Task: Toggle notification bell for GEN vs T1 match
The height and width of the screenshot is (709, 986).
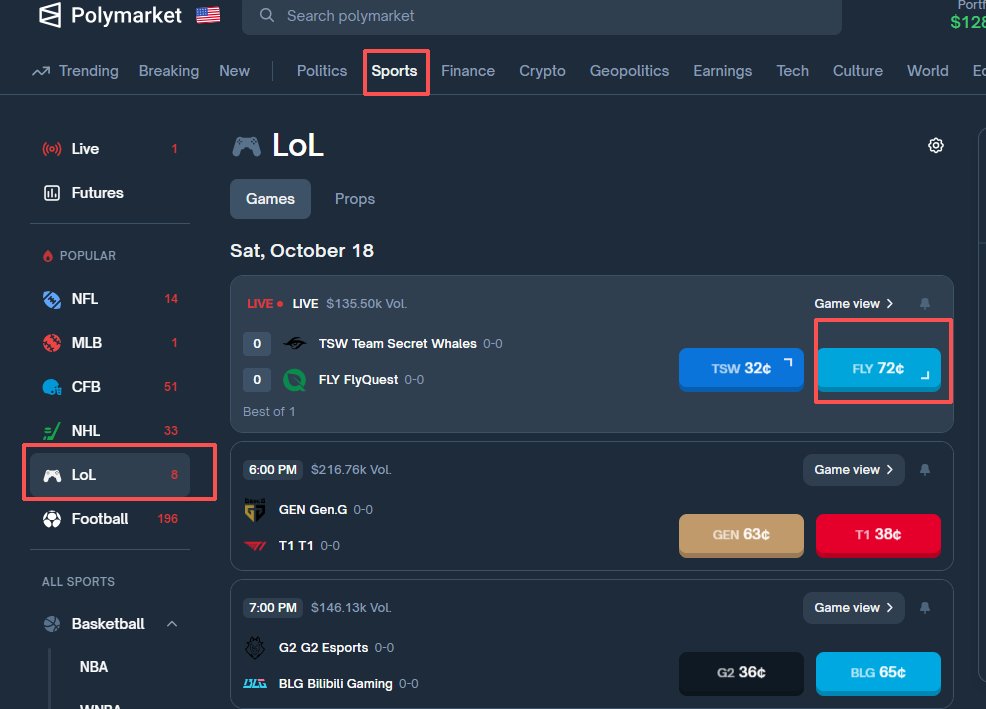Action: point(924,469)
